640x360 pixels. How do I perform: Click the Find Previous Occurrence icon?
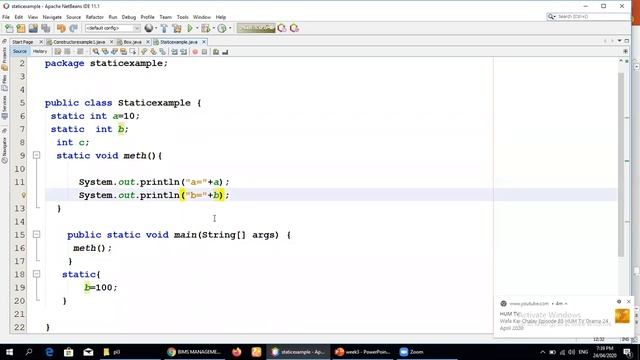[105, 52]
